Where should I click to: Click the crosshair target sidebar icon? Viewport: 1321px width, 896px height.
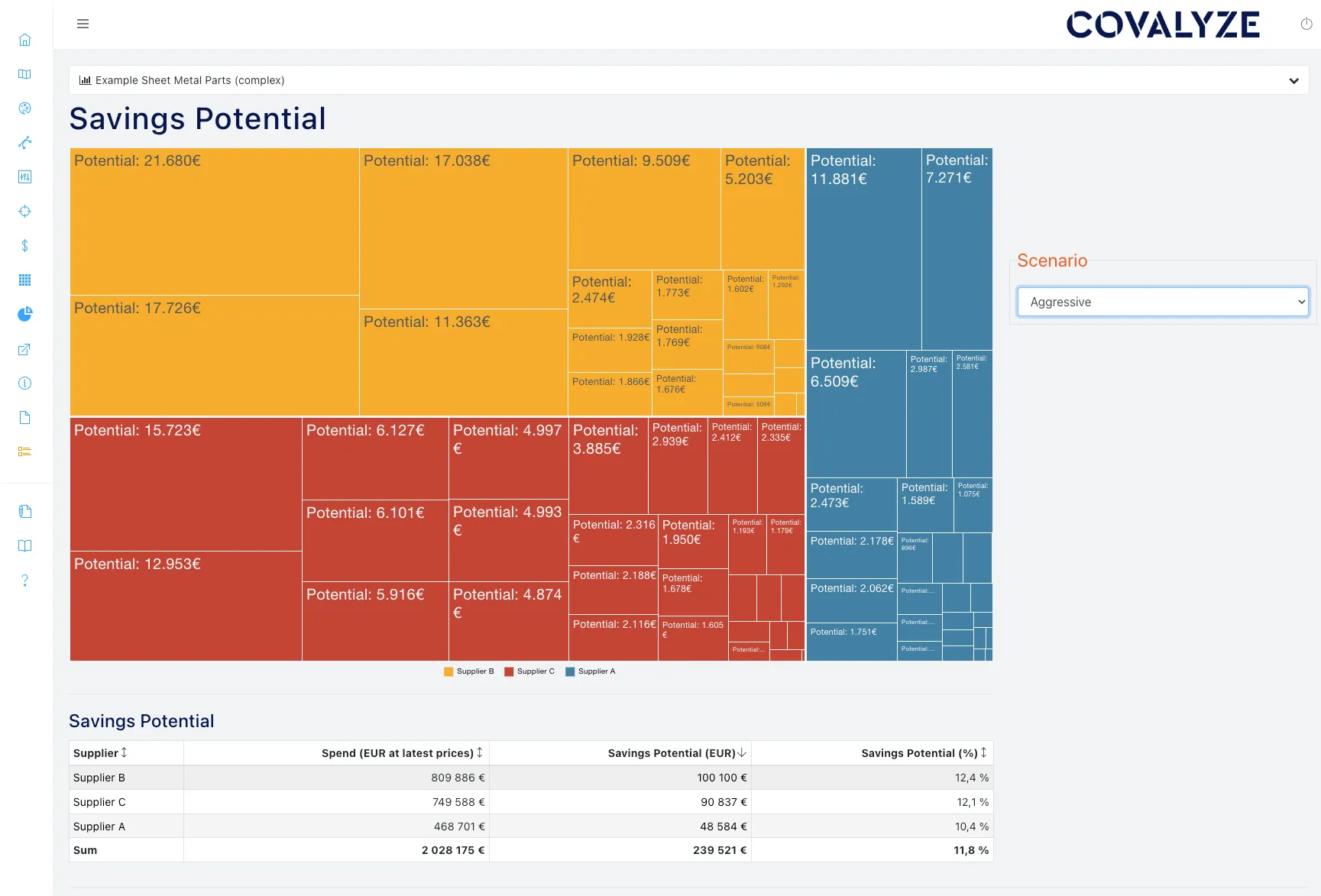pyautogui.click(x=25, y=211)
